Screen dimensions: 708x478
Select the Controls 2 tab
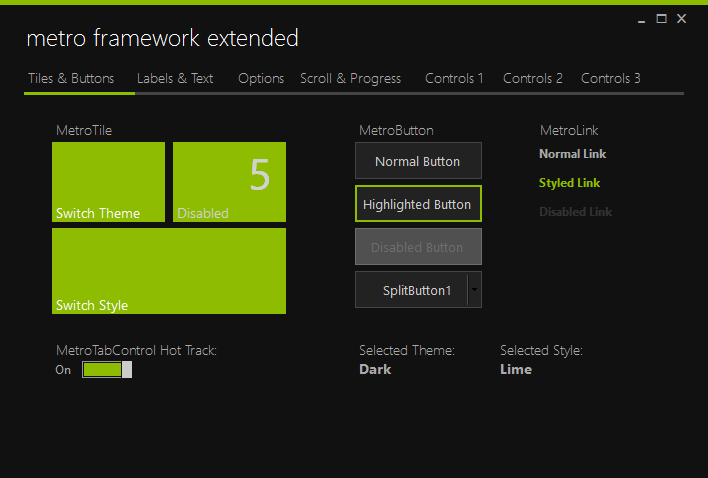533,79
